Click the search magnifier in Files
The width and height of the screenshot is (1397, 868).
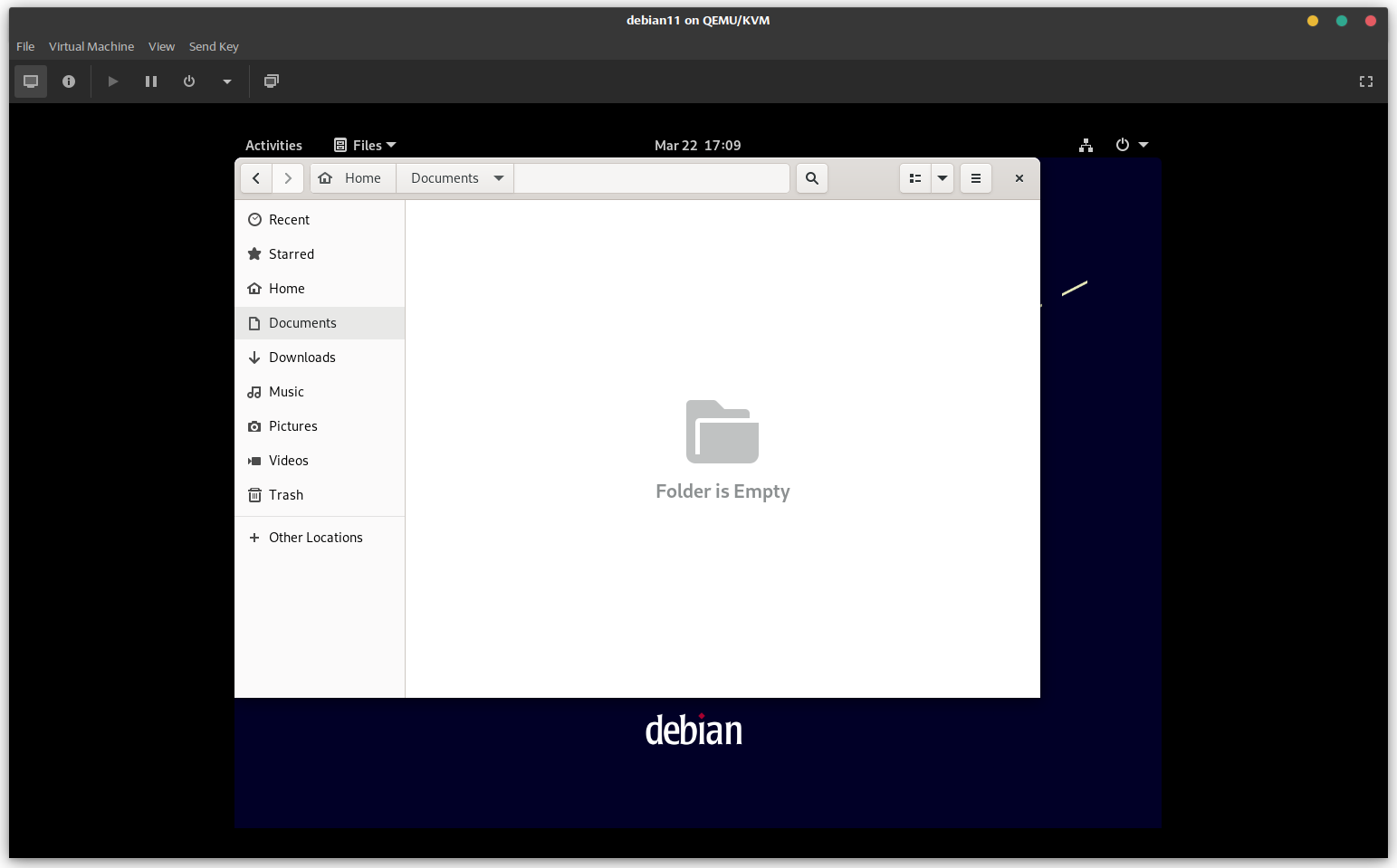tap(812, 178)
